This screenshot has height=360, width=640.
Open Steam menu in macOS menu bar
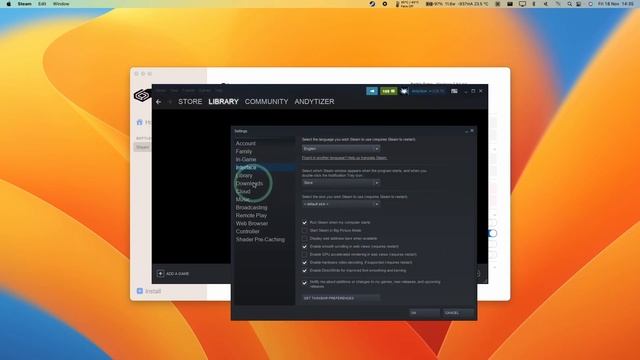tap(24, 4)
